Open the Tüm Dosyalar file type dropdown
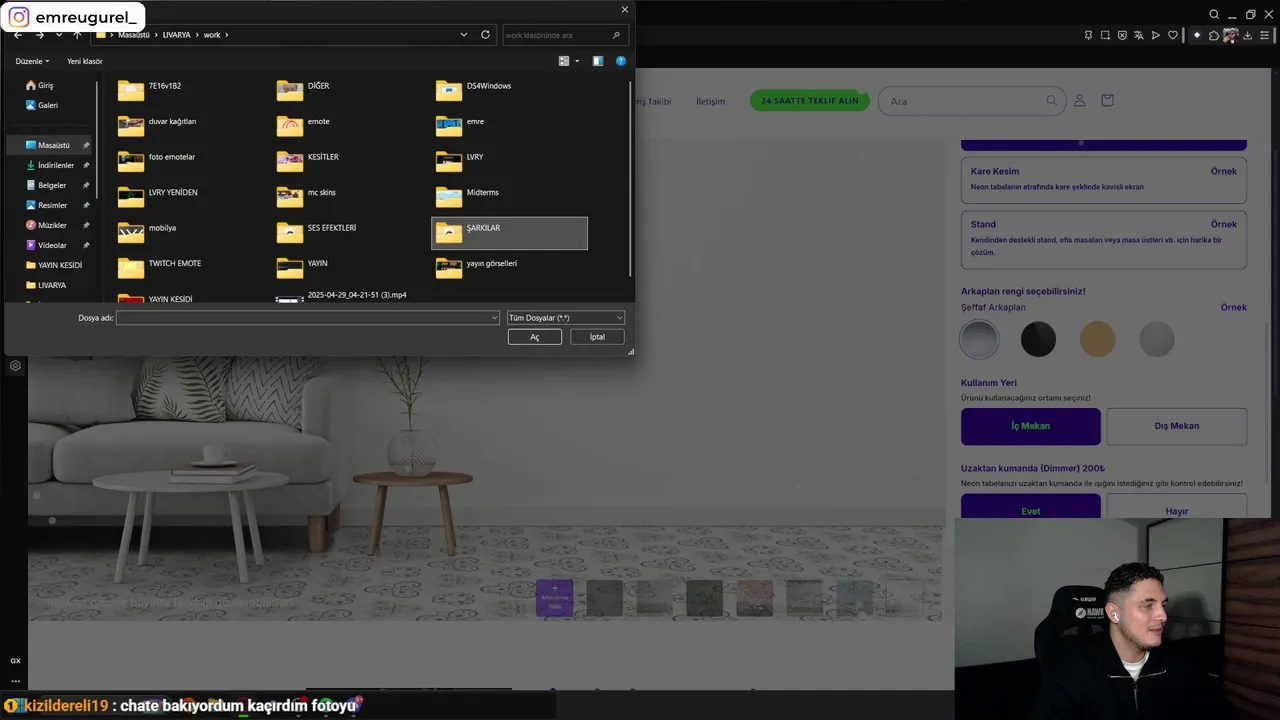Image resolution: width=1280 pixels, height=720 pixels. click(x=565, y=318)
